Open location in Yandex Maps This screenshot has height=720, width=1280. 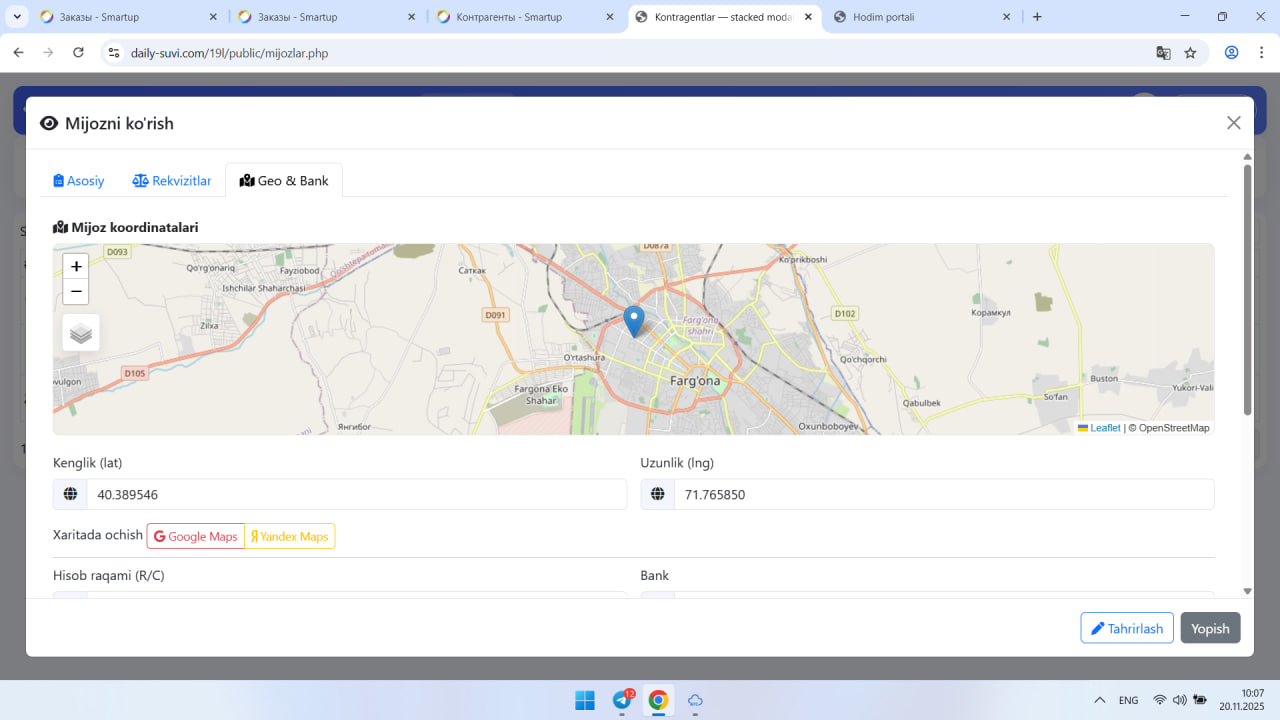290,537
